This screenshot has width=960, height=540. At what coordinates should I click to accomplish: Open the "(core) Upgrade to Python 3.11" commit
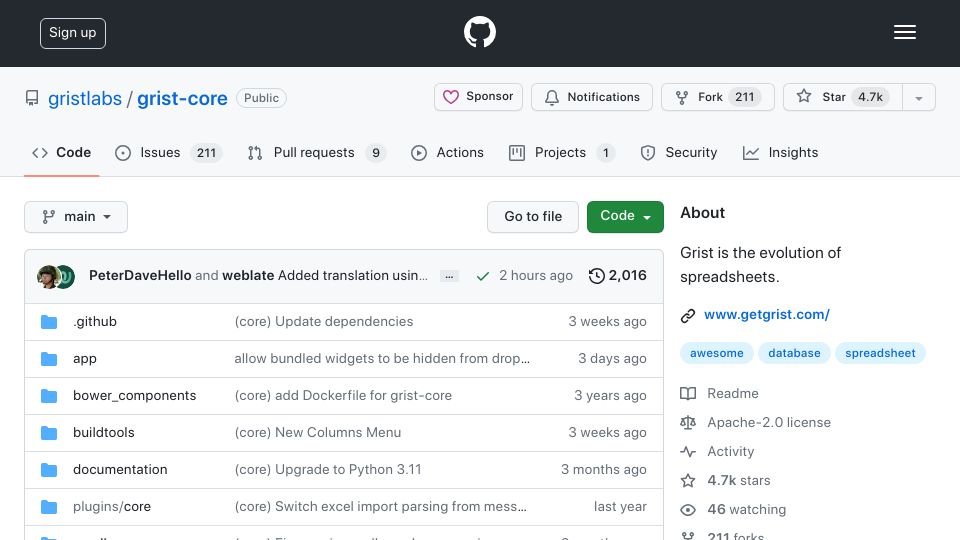[328, 470]
